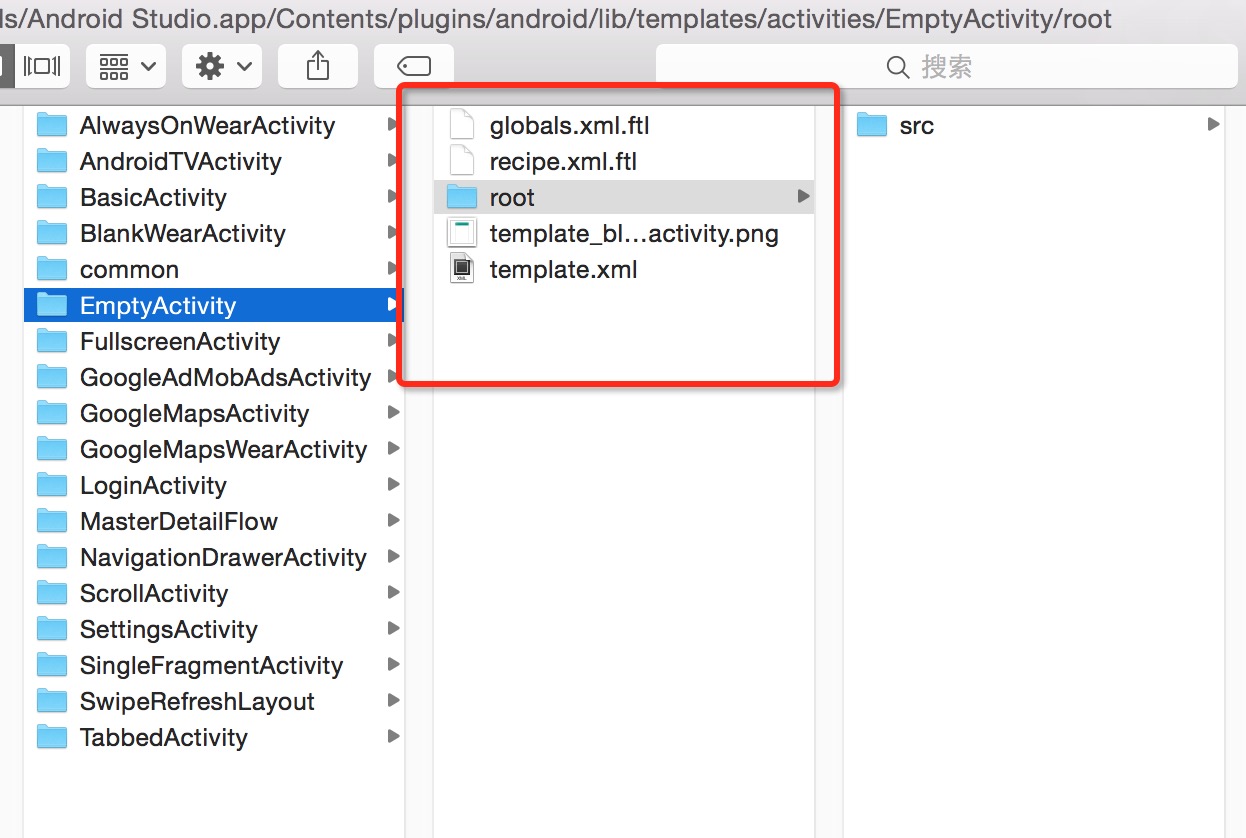Expand the common folder disclosure arrow
The height and width of the screenshot is (838, 1246).
(x=393, y=269)
